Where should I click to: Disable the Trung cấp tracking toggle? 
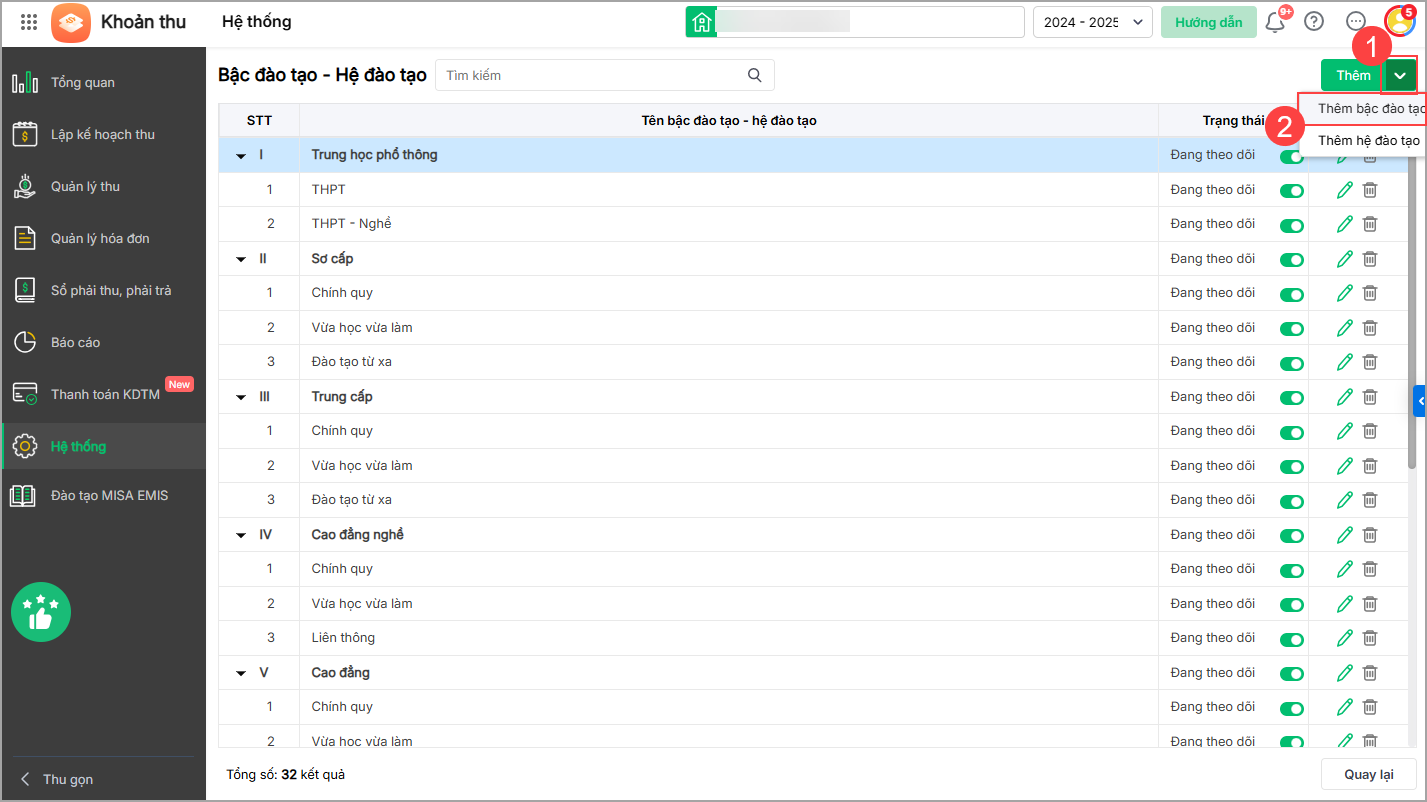[1292, 397]
